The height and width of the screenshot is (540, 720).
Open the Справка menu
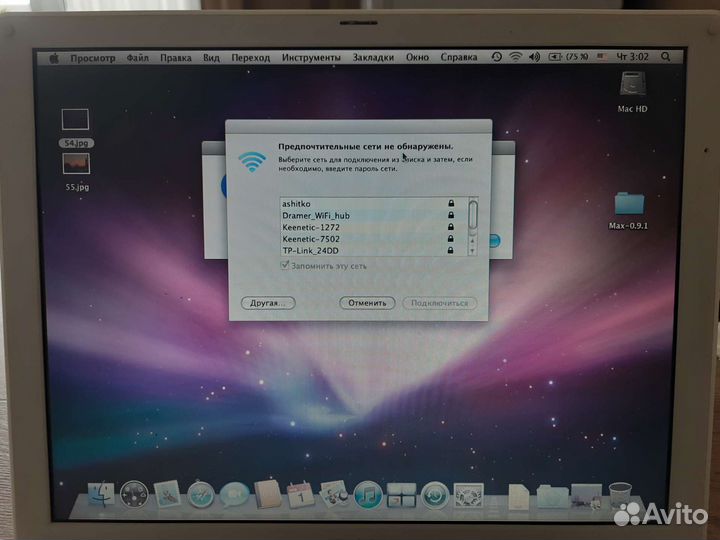tap(459, 57)
